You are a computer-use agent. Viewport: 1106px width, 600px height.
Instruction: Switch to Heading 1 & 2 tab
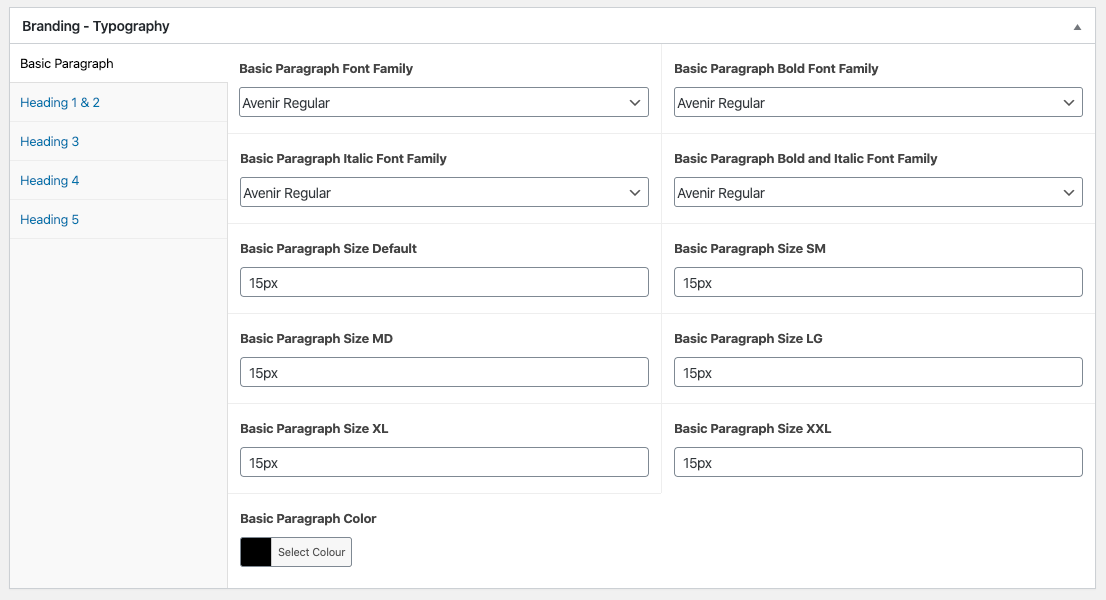[60, 103]
